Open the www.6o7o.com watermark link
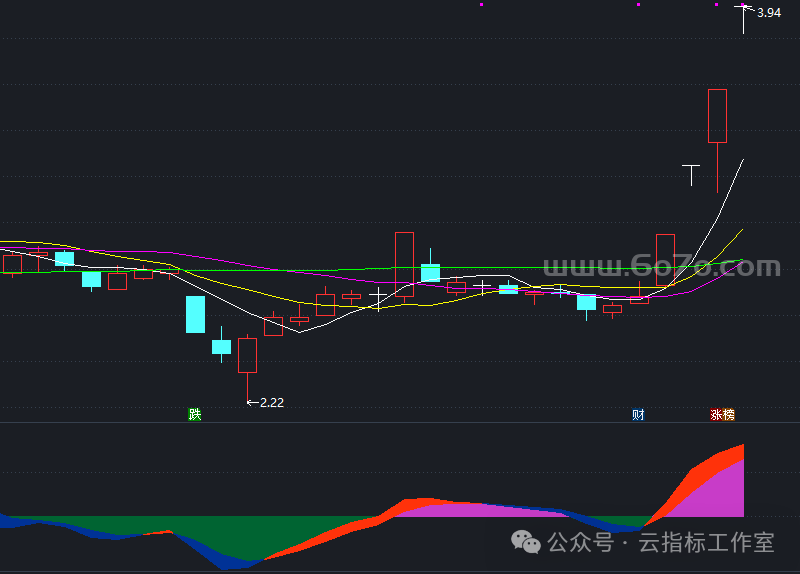This screenshot has width=800, height=574. click(661, 267)
